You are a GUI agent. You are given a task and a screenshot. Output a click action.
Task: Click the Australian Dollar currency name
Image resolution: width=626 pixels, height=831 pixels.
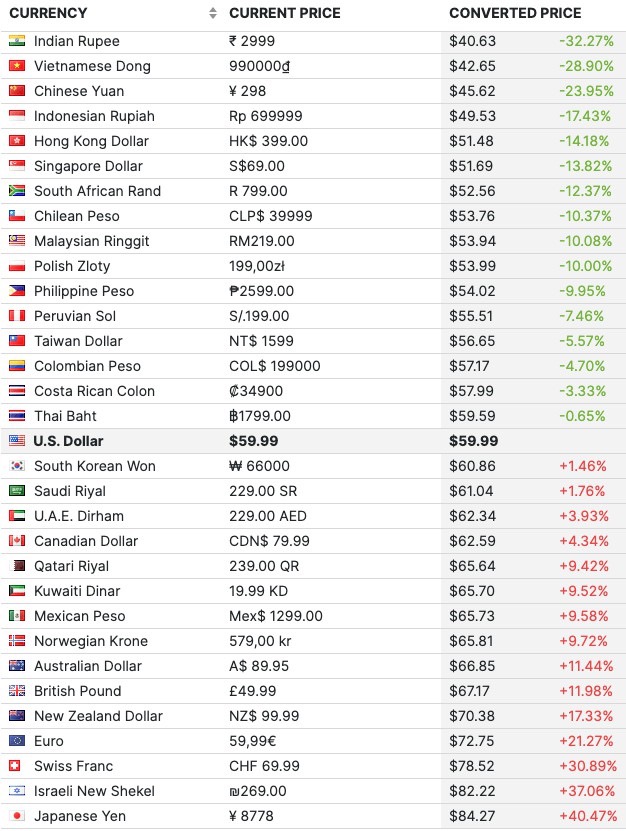[88, 666]
